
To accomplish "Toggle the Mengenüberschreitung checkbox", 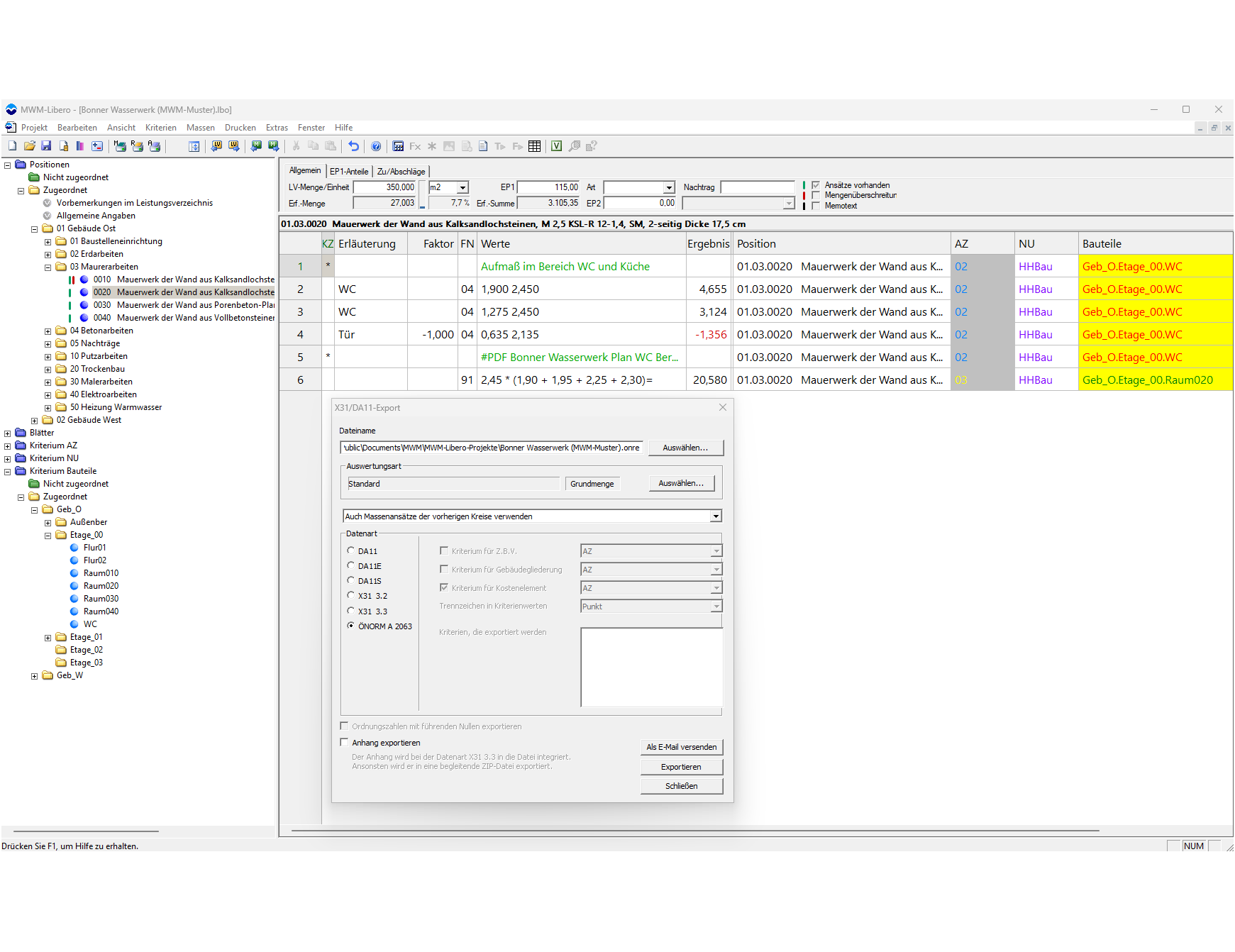I will click(x=816, y=195).
